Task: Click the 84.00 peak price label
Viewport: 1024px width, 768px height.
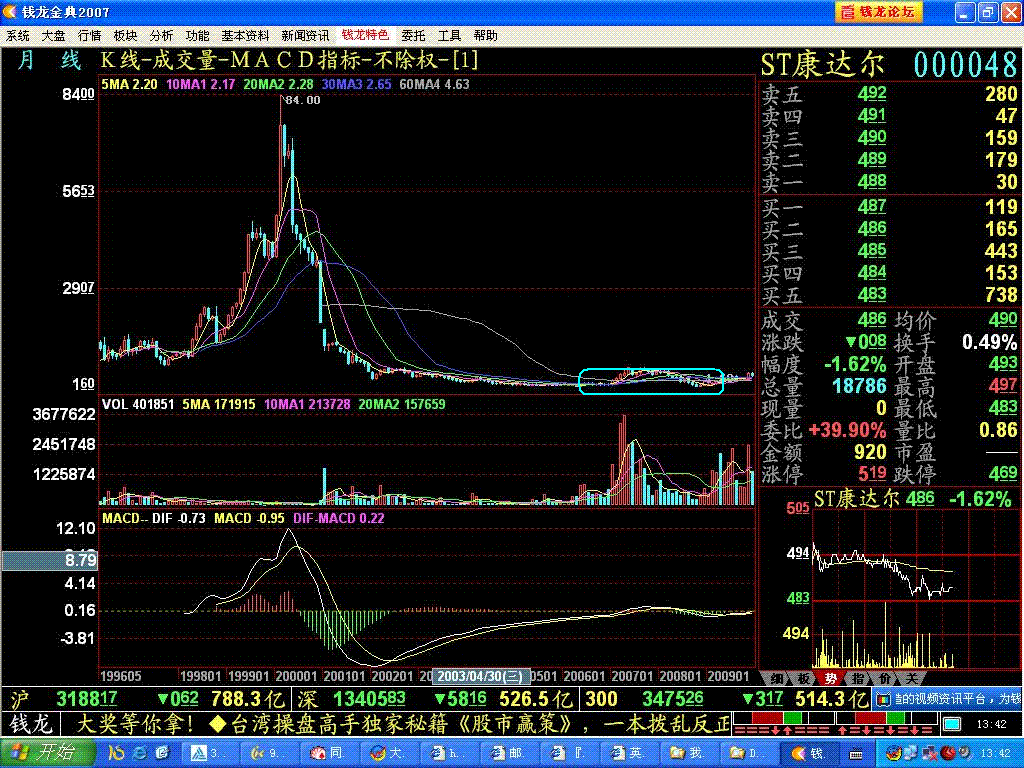Action: [x=302, y=100]
